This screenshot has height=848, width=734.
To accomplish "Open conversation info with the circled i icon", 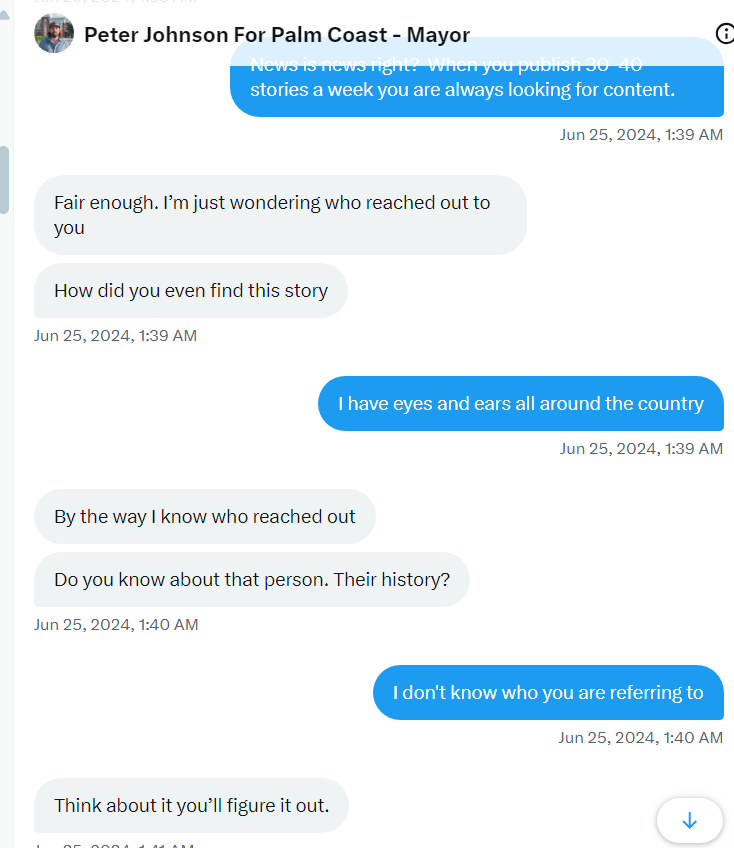I will click(x=725, y=34).
